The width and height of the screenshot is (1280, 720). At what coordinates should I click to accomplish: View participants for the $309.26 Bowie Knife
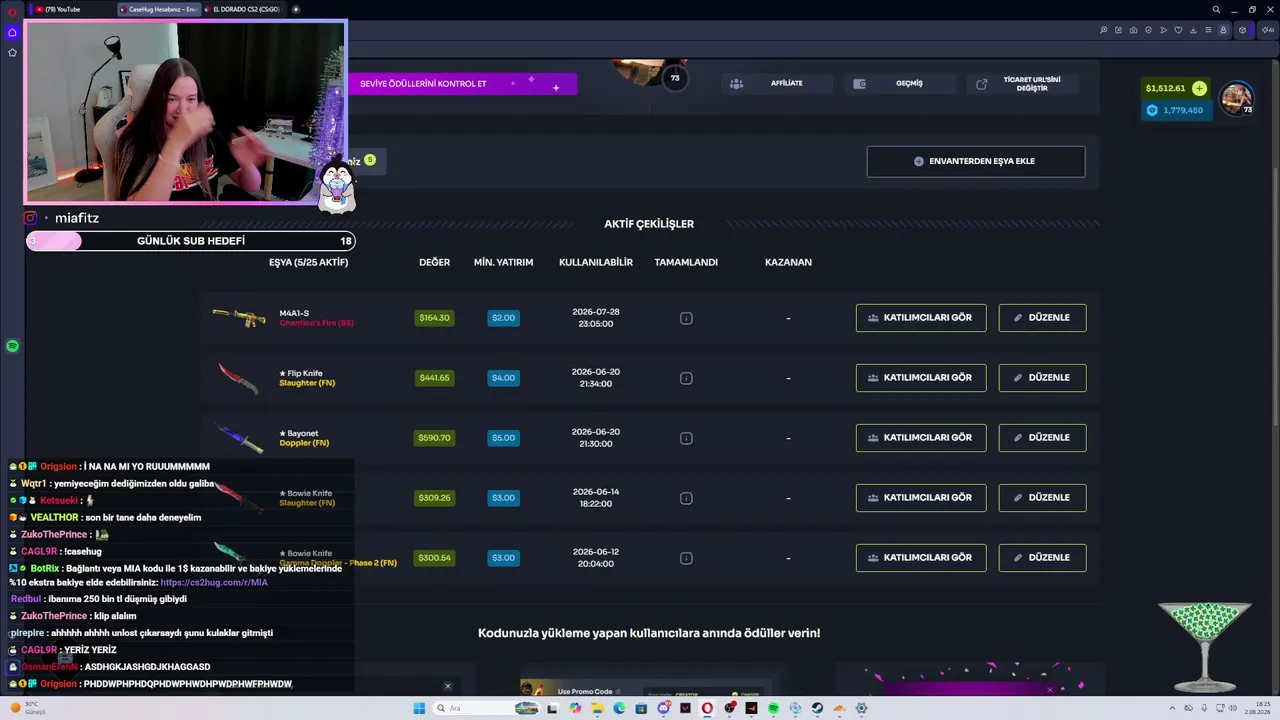tap(921, 498)
